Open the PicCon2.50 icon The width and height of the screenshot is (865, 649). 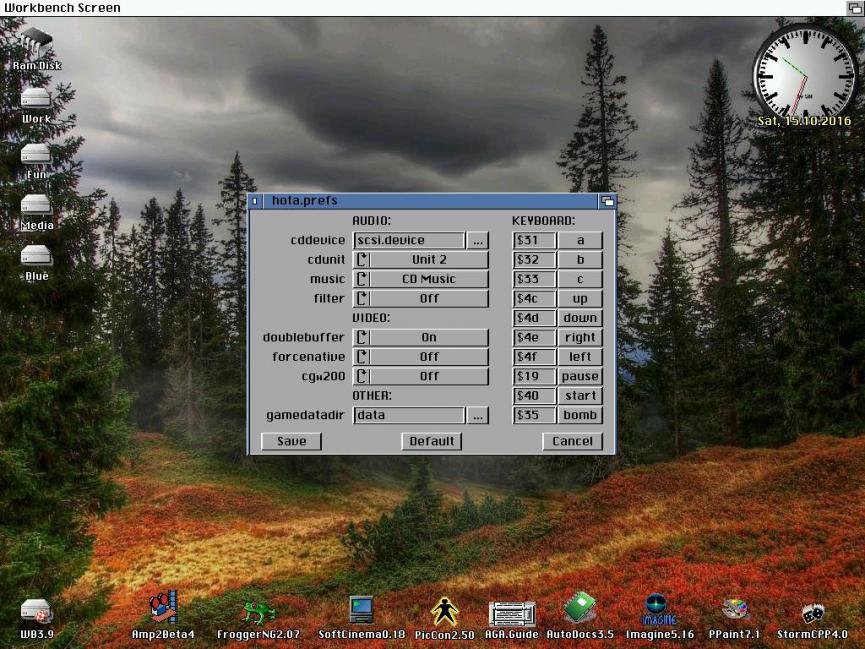(x=444, y=611)
